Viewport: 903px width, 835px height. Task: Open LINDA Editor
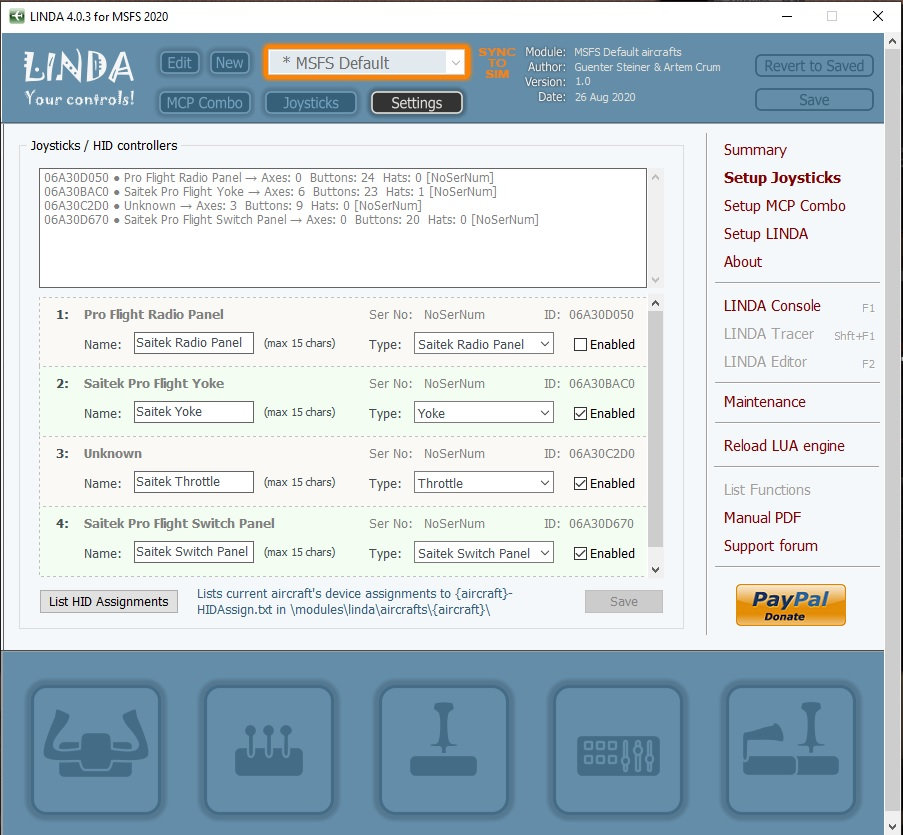tap(765, 362)
